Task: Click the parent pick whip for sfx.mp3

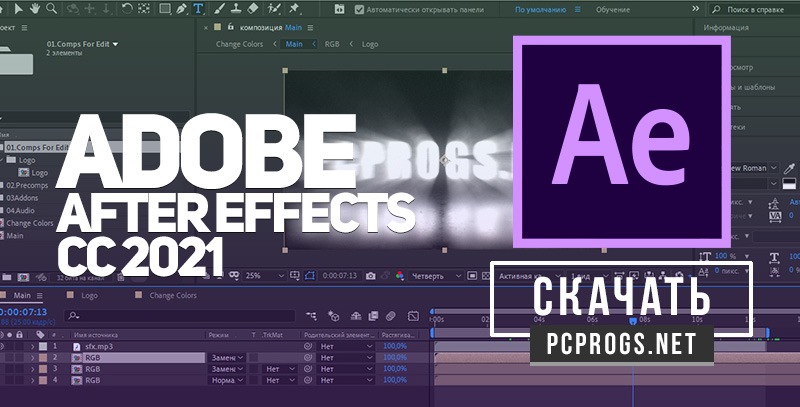Action: (308, 346)
